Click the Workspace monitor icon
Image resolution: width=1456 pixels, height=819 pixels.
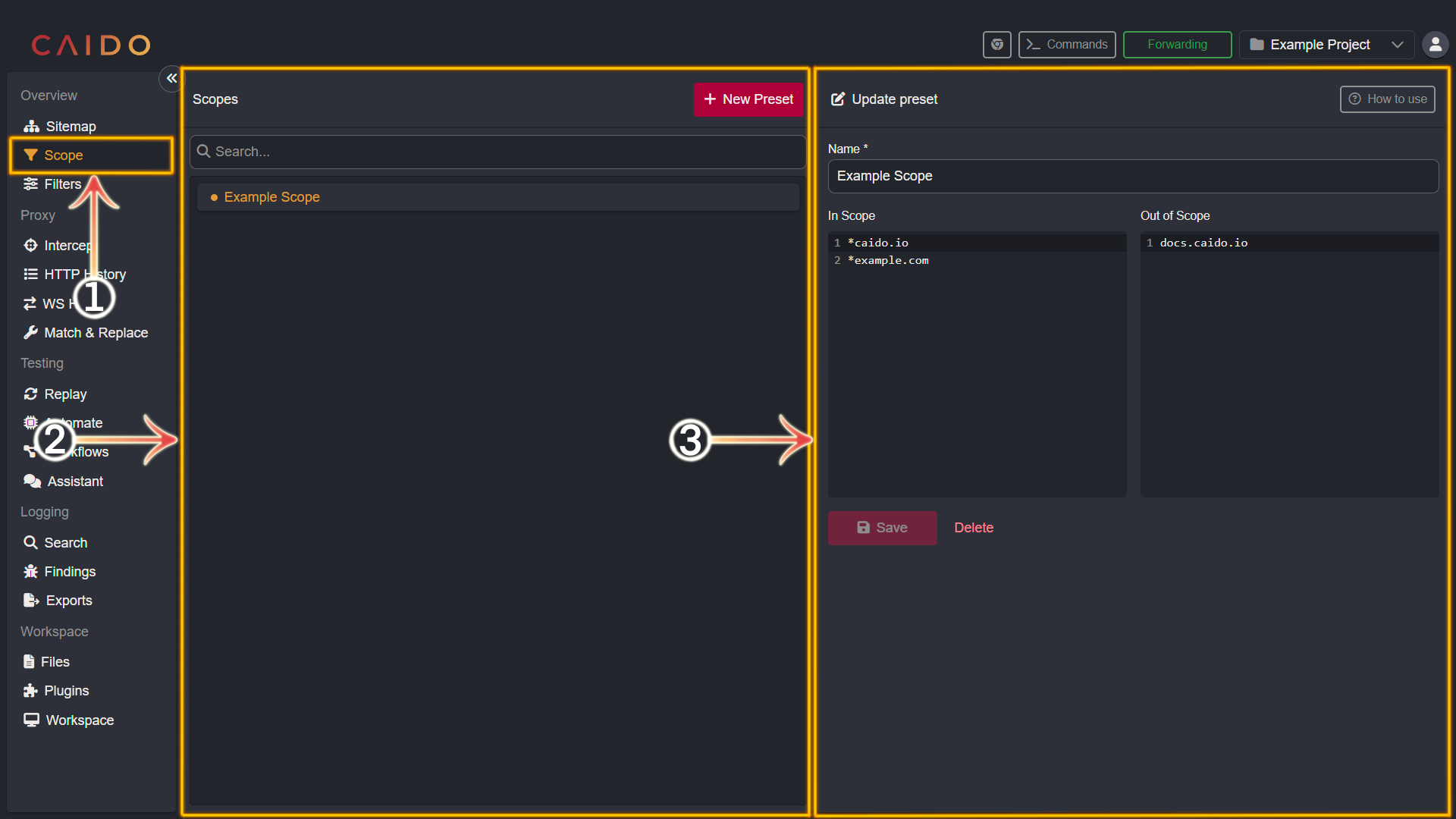31,720
